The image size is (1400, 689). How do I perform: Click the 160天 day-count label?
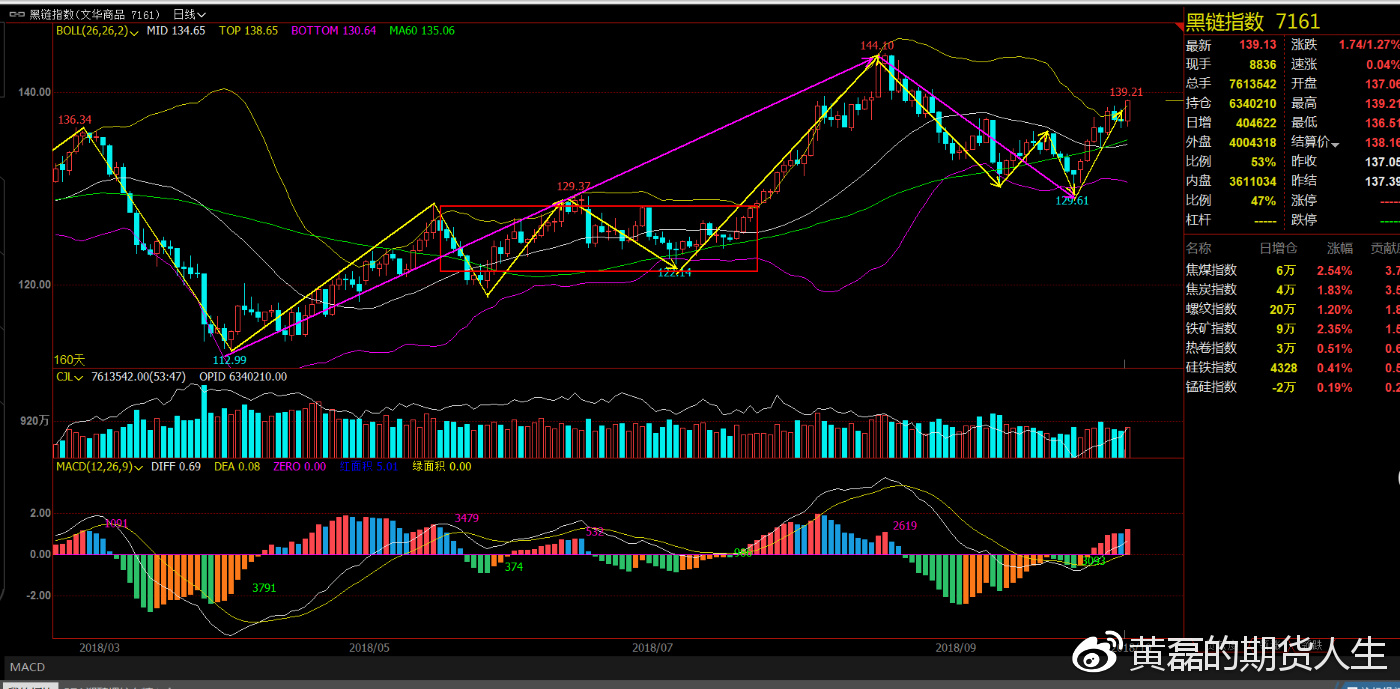[x=70, y=359]
